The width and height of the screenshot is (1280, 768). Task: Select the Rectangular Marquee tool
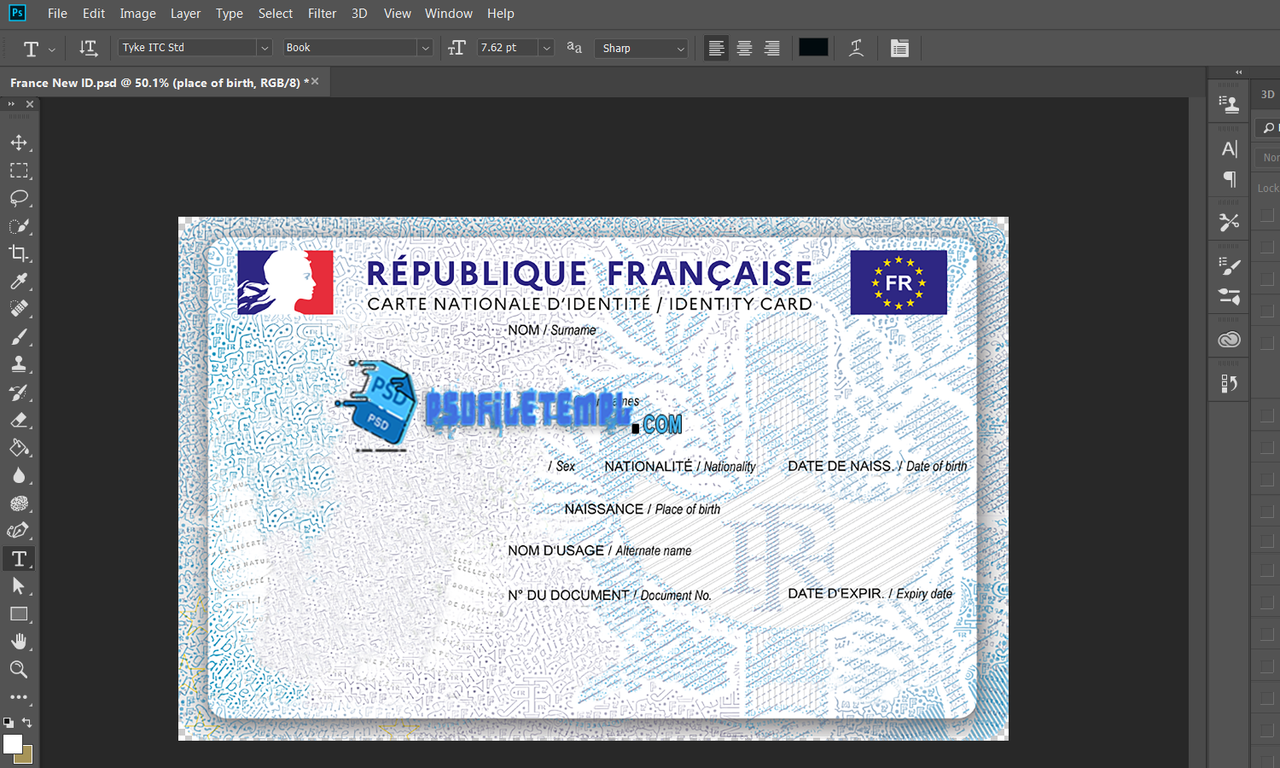(19, 171)
